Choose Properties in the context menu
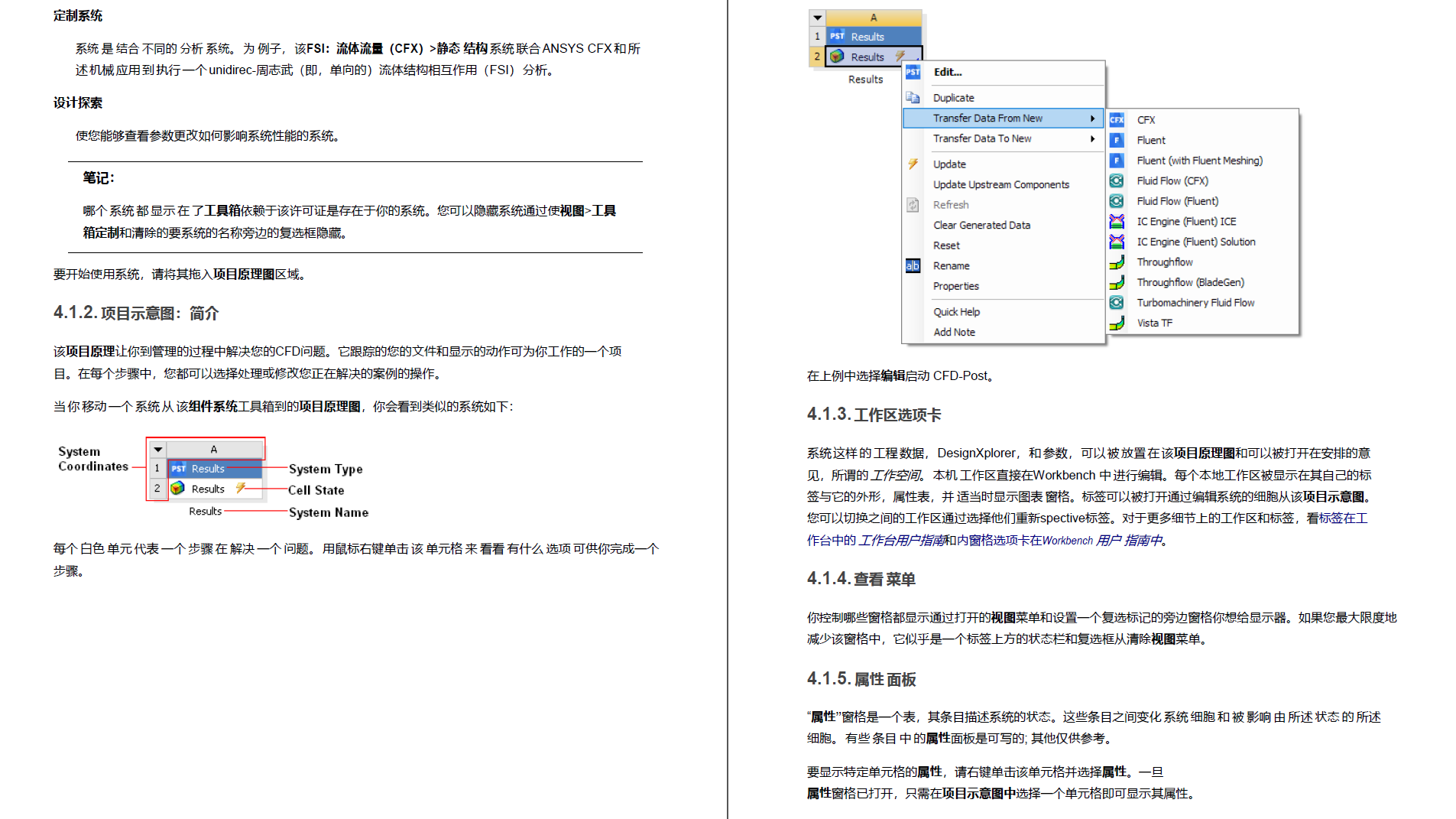Screen dimensions: 1456x819 (x=955, y=286)
